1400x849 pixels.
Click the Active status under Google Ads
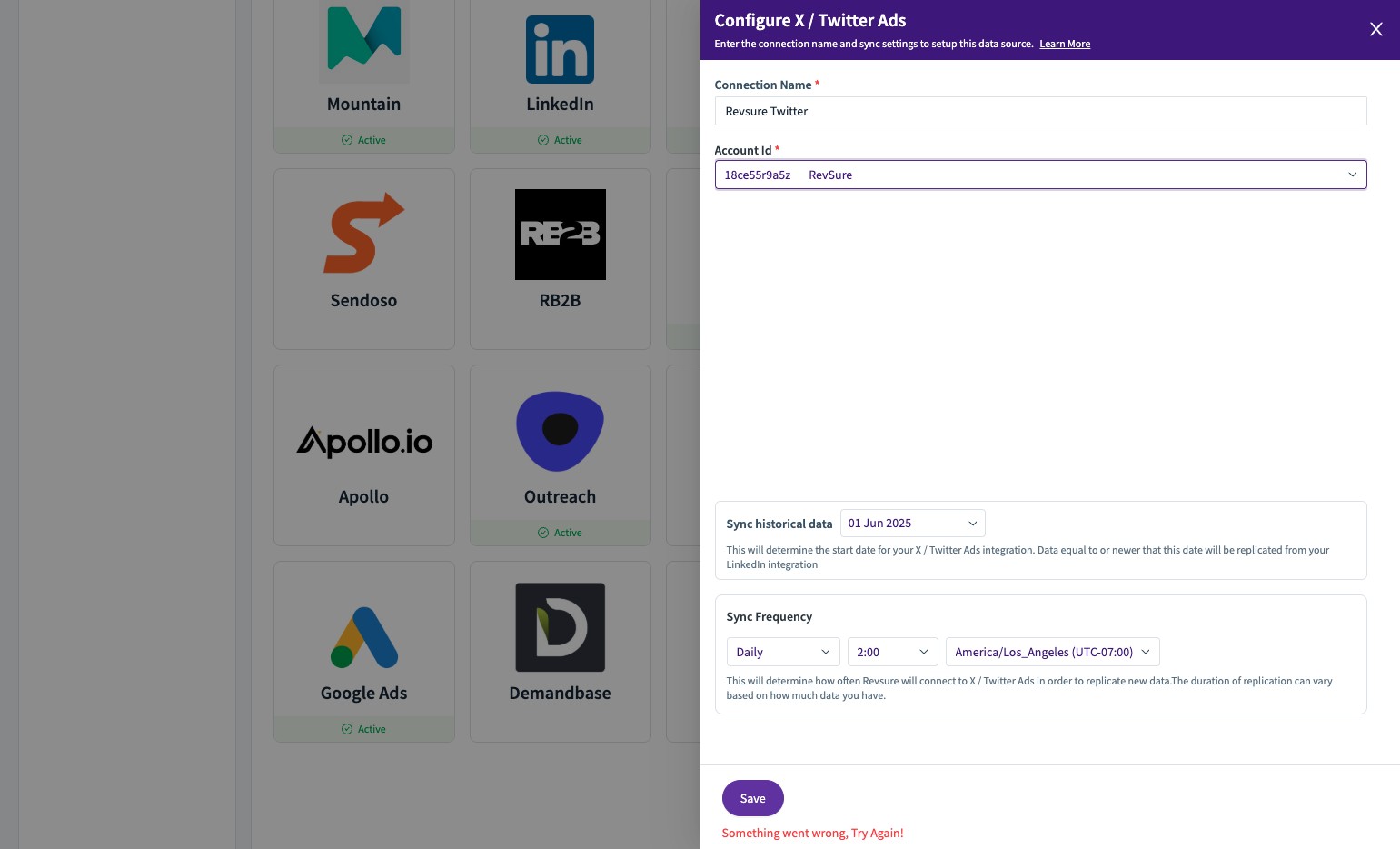click(x=363, y=729)
